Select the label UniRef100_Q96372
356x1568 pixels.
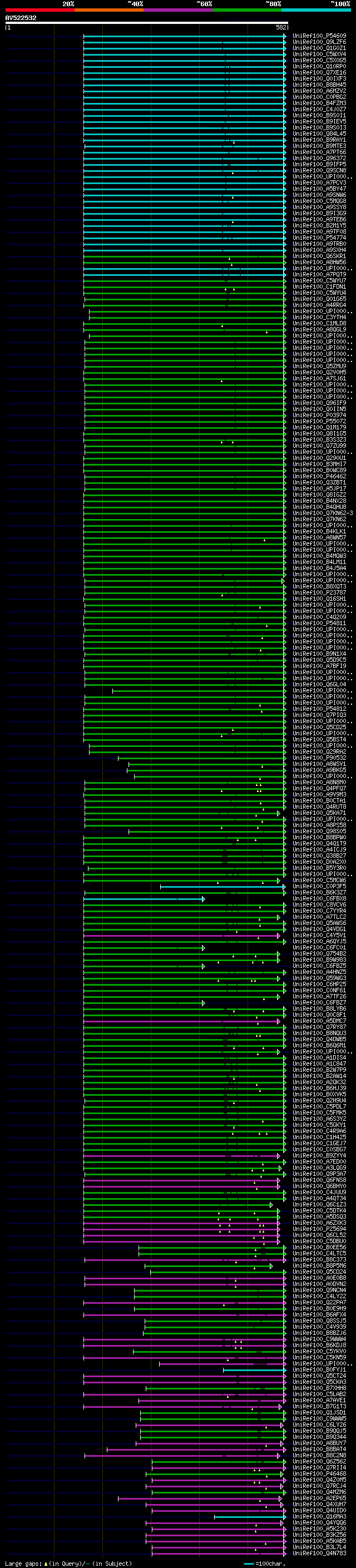click(319, 159)
